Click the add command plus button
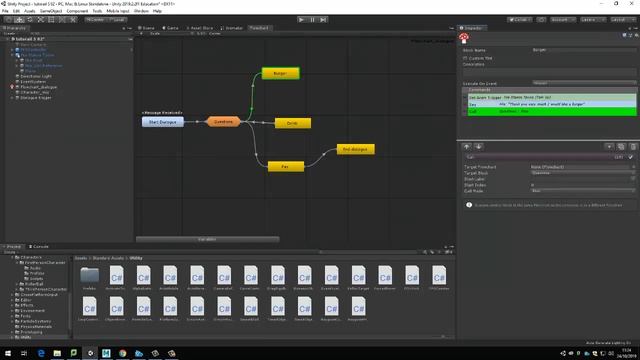This screenshot has height=360, width=640. [609, 147]
